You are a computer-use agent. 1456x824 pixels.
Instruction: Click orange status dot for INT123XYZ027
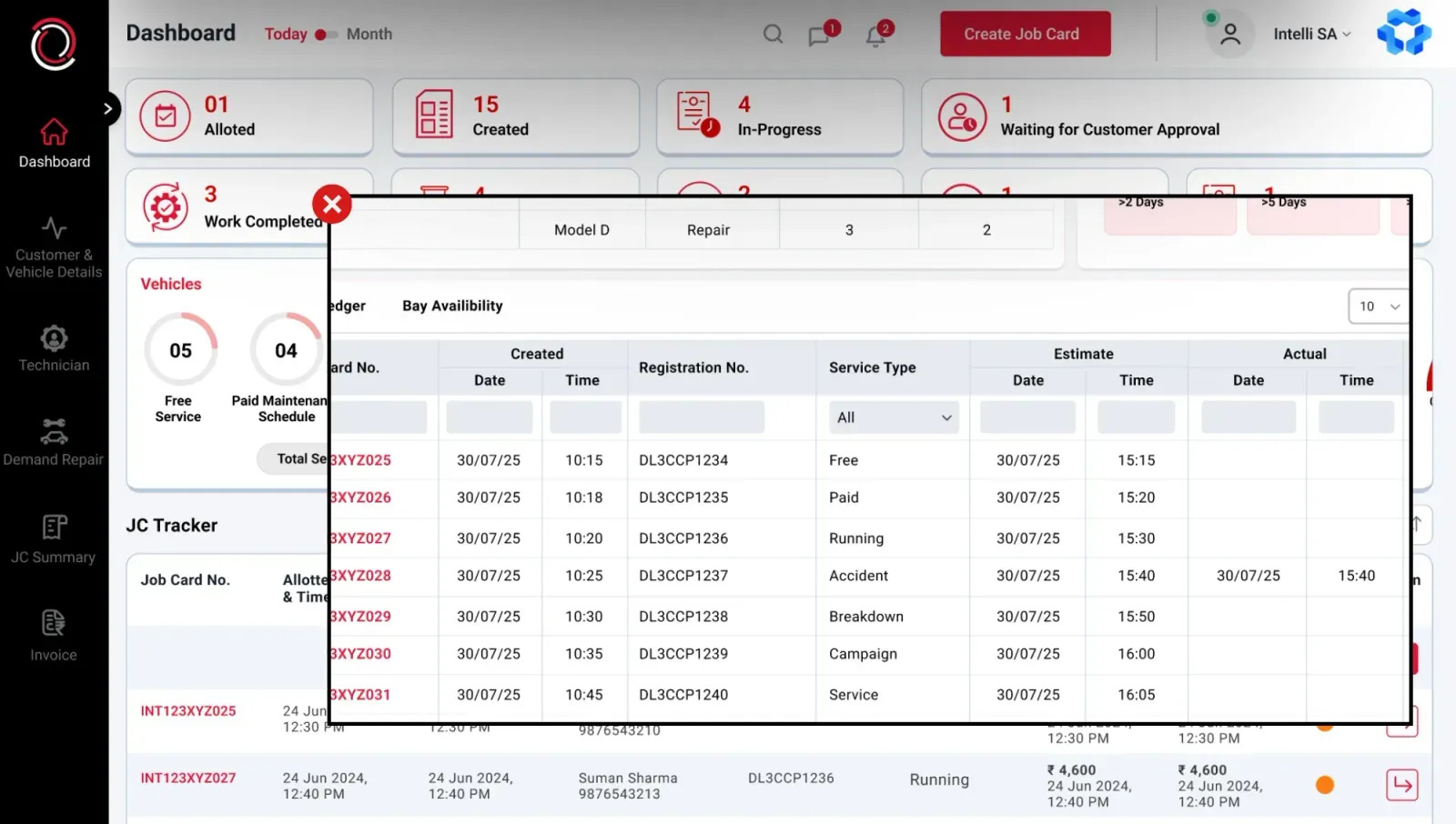(1325, 785)
